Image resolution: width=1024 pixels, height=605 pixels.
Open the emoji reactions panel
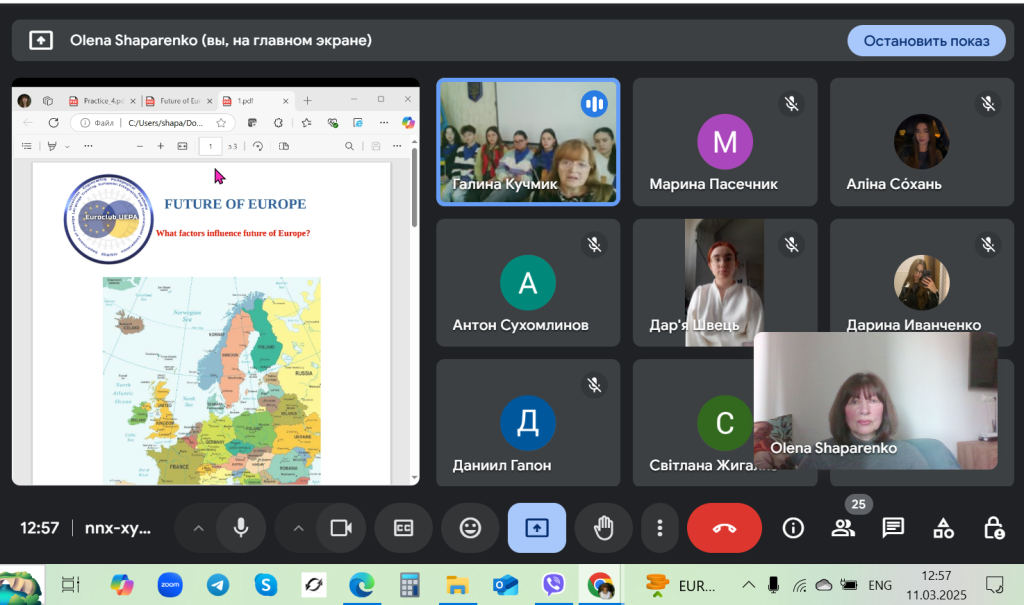470,528
